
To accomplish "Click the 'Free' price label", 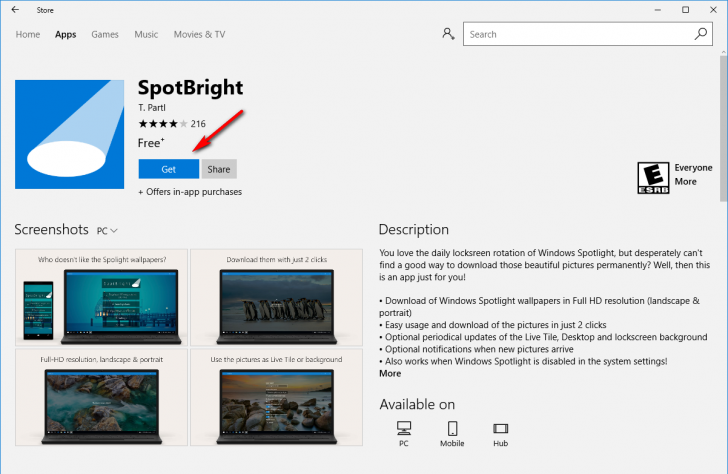I will tap(151, 143).
